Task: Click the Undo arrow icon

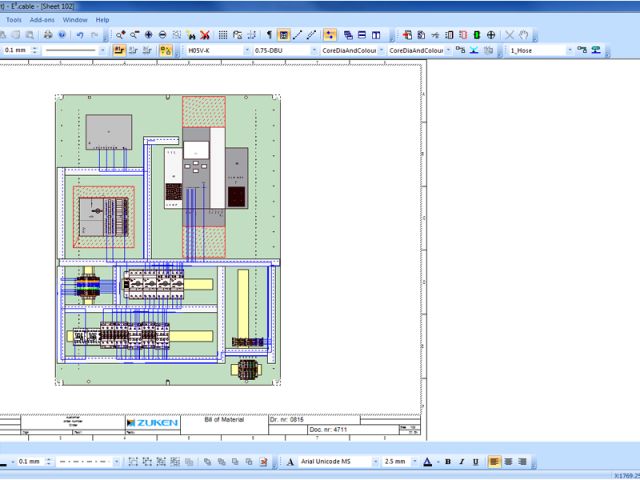Action: [x=79, y=34]
